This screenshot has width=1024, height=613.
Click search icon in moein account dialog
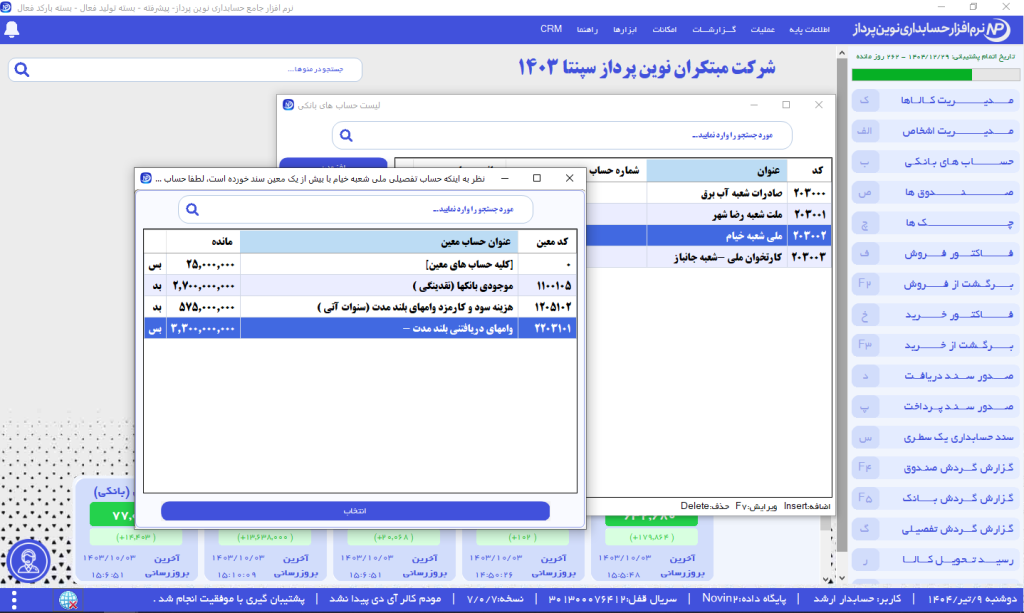(x=192, y=210)
